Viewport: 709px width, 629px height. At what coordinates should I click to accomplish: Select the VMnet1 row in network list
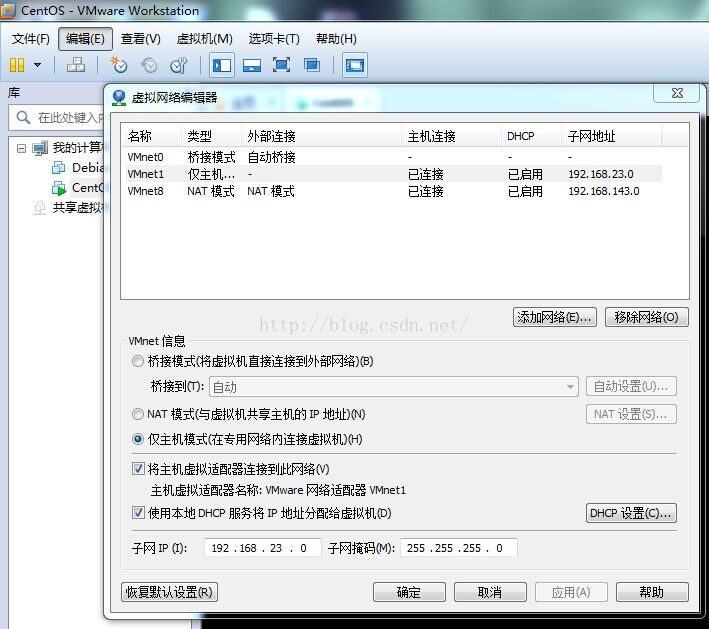click(393, 174)
